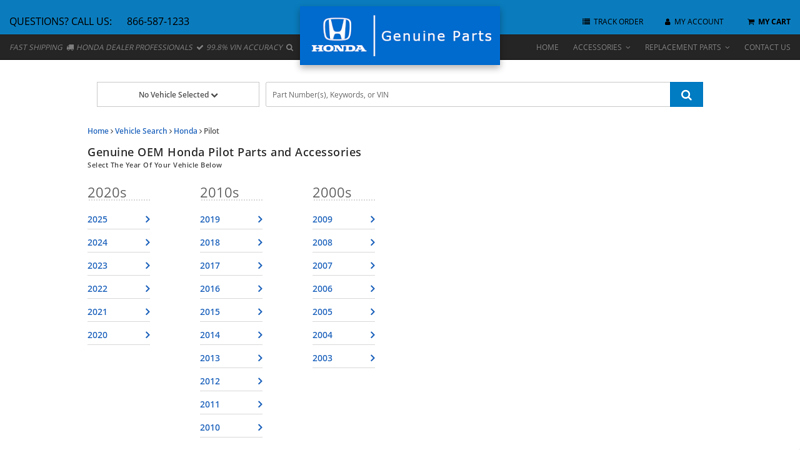Click the arrow next to 2023
Screen dimensions: 800x450
click(x=147, y=265)
